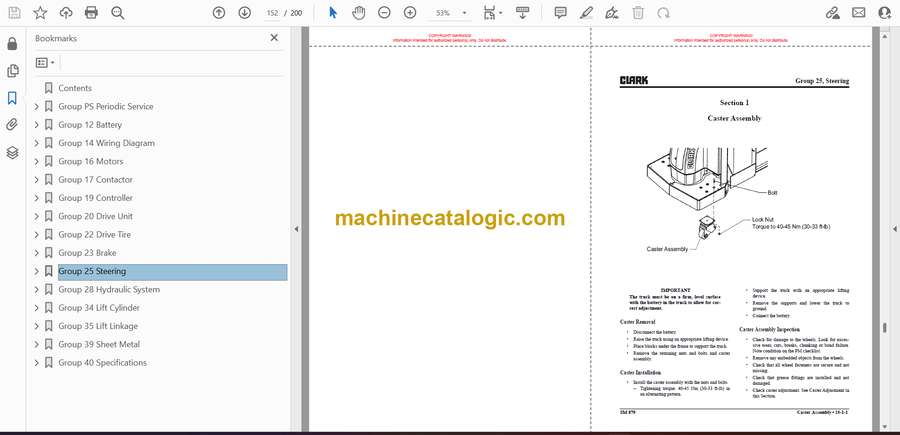The height and width of the screenshot is (435, 900).
Task: Open the layers panel
Action: 13,152
